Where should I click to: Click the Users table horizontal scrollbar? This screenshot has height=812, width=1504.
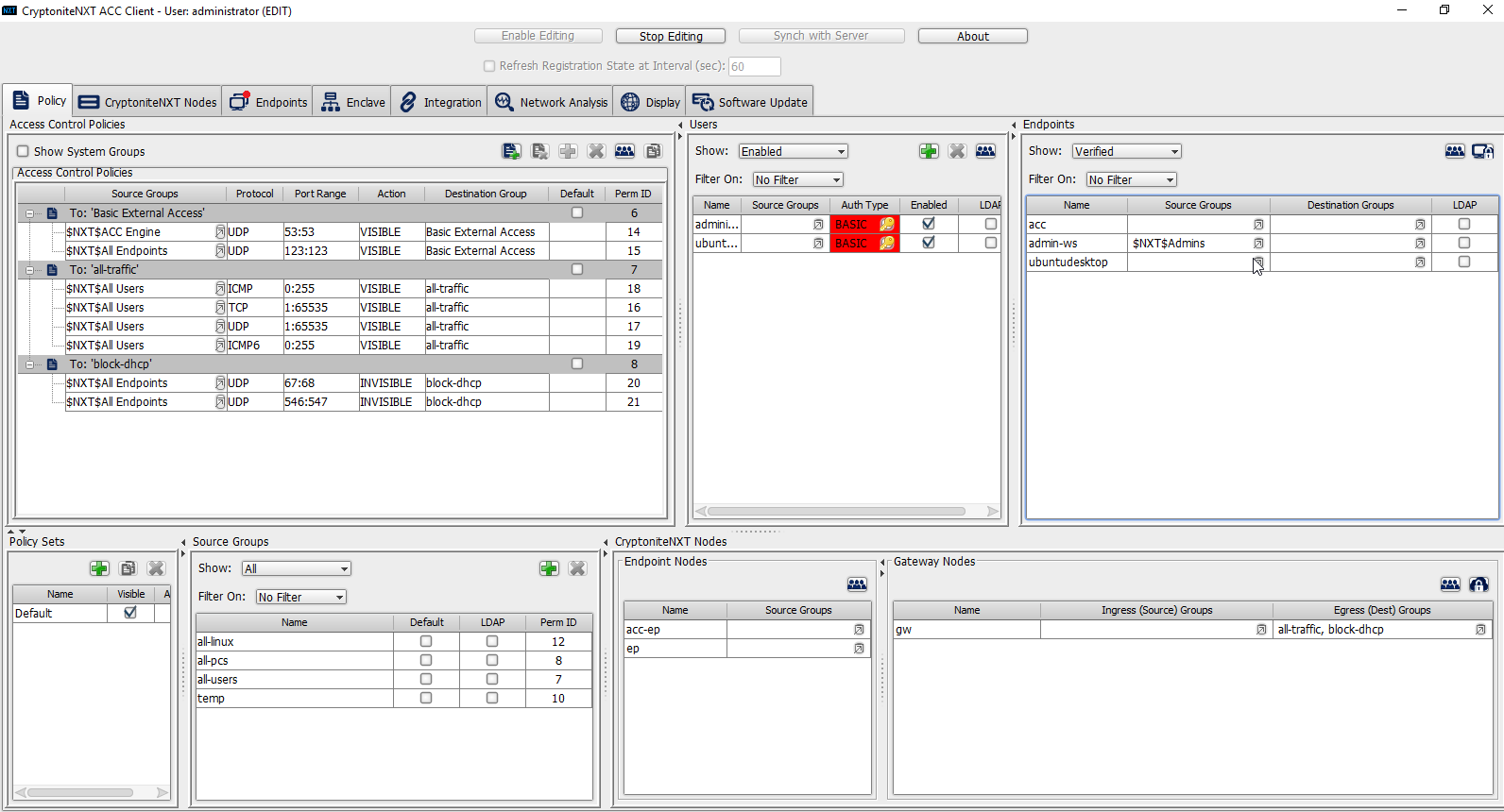tap(846, 512)
